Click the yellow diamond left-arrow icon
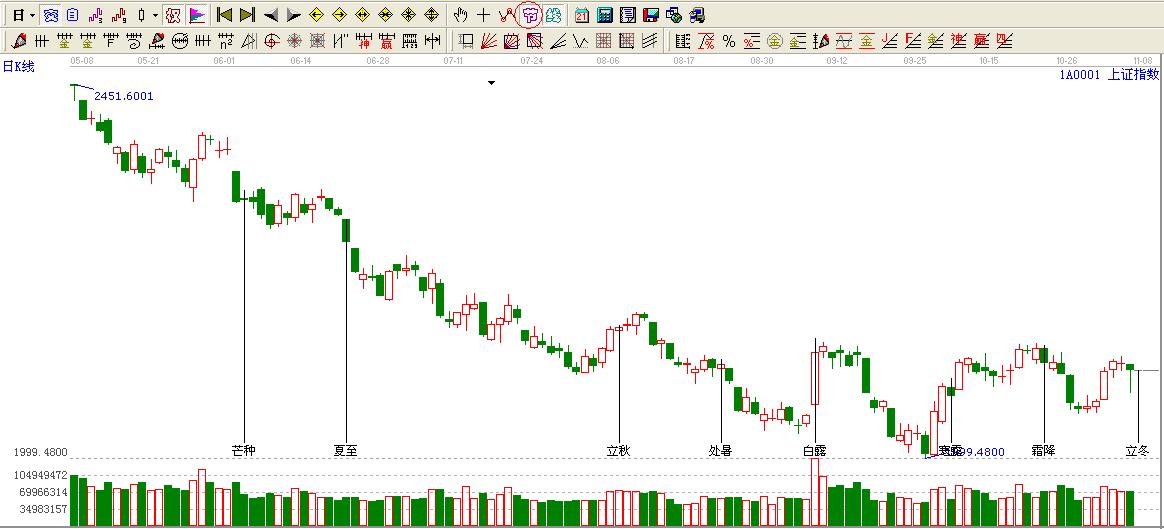This screenshot has height=529, width=1164. pyautogui.click(x=317, y=15)
